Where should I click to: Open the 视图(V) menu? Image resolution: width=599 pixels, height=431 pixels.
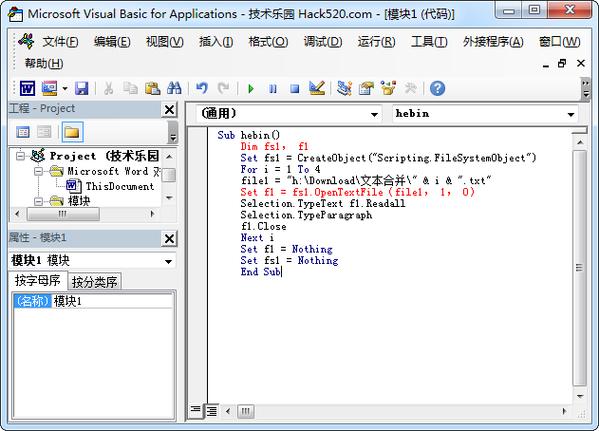point(165,41)
